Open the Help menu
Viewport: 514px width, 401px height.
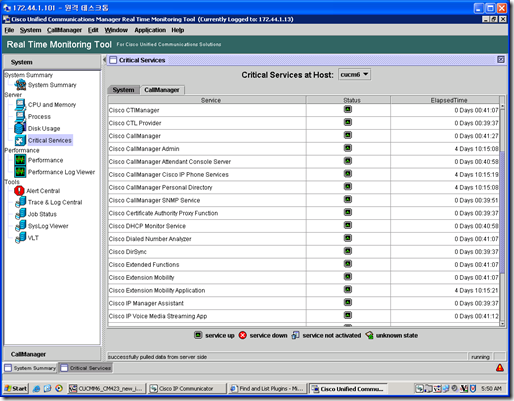178,30
